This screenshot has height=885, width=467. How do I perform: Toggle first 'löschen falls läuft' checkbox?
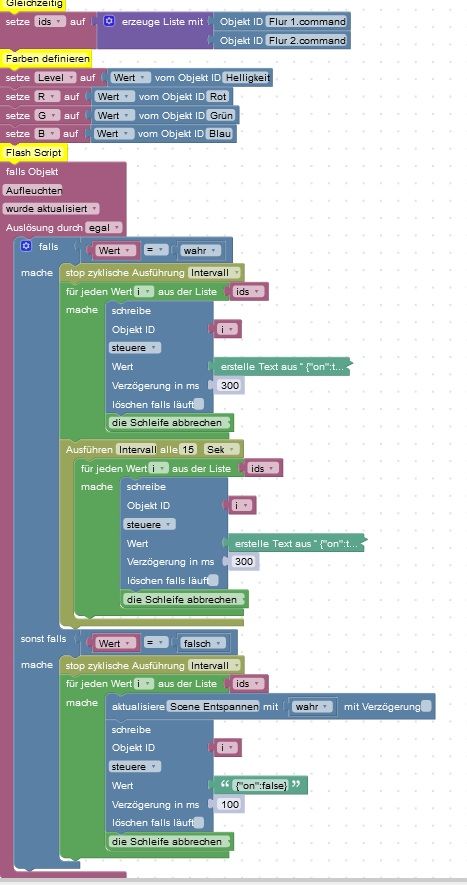click(x=200, y=404)
